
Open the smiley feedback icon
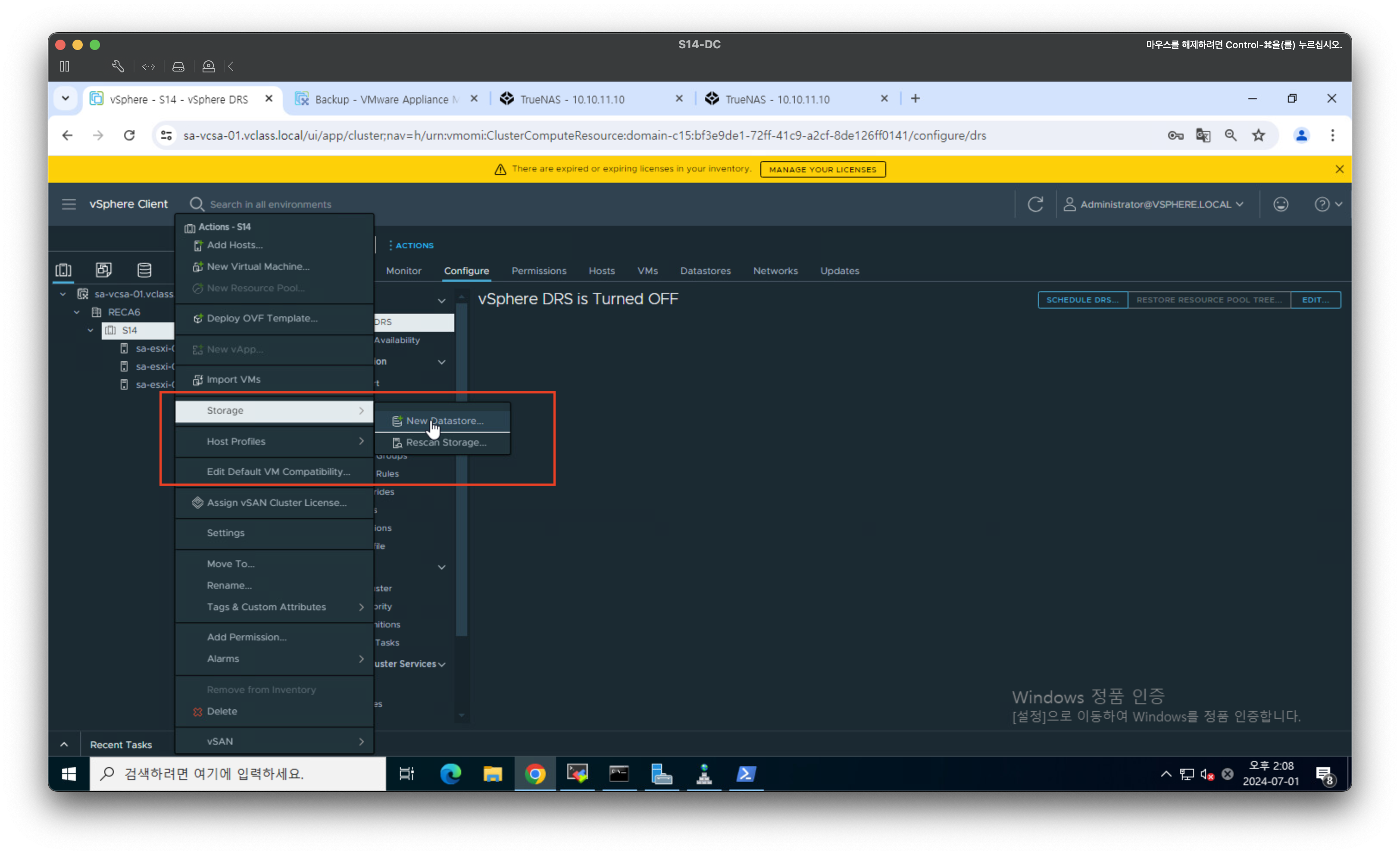(x=1280, y=204)
